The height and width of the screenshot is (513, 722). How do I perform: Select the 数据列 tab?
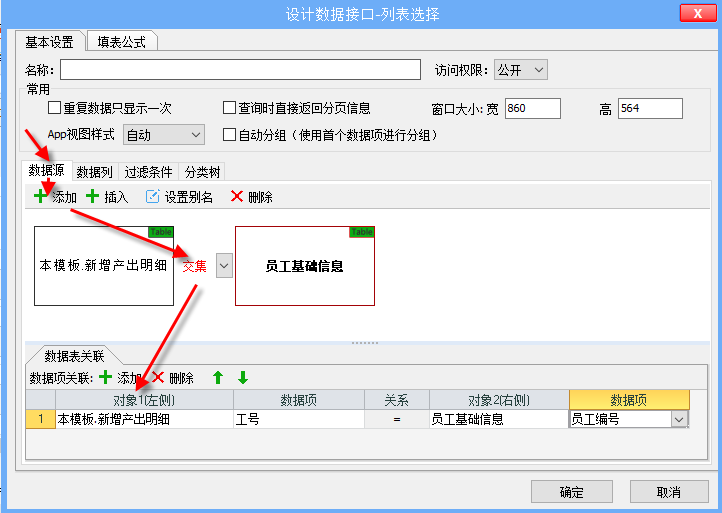pyautogui.click(x=94, y=172)
